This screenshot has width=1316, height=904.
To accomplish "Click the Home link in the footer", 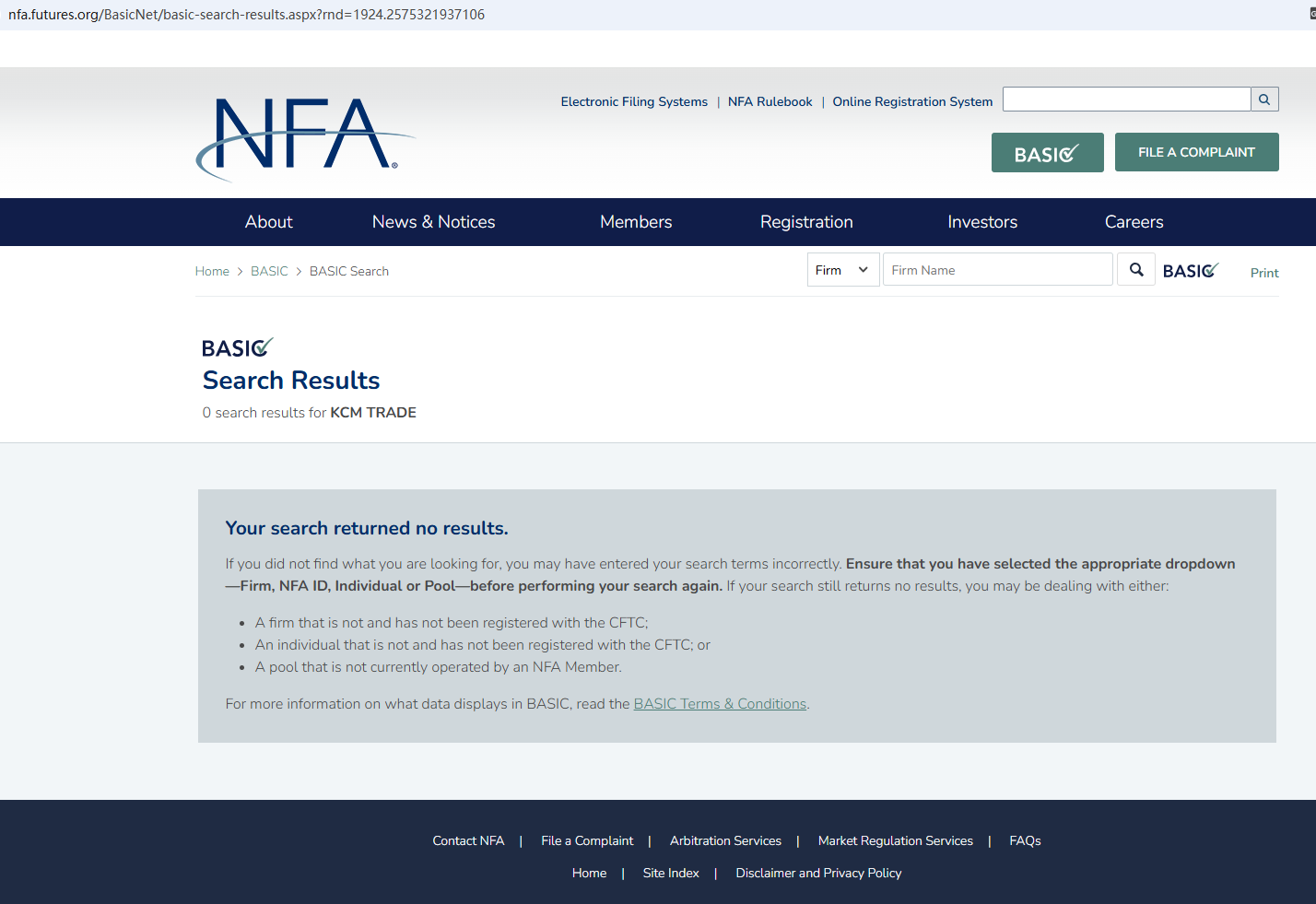I will [589, 873].
